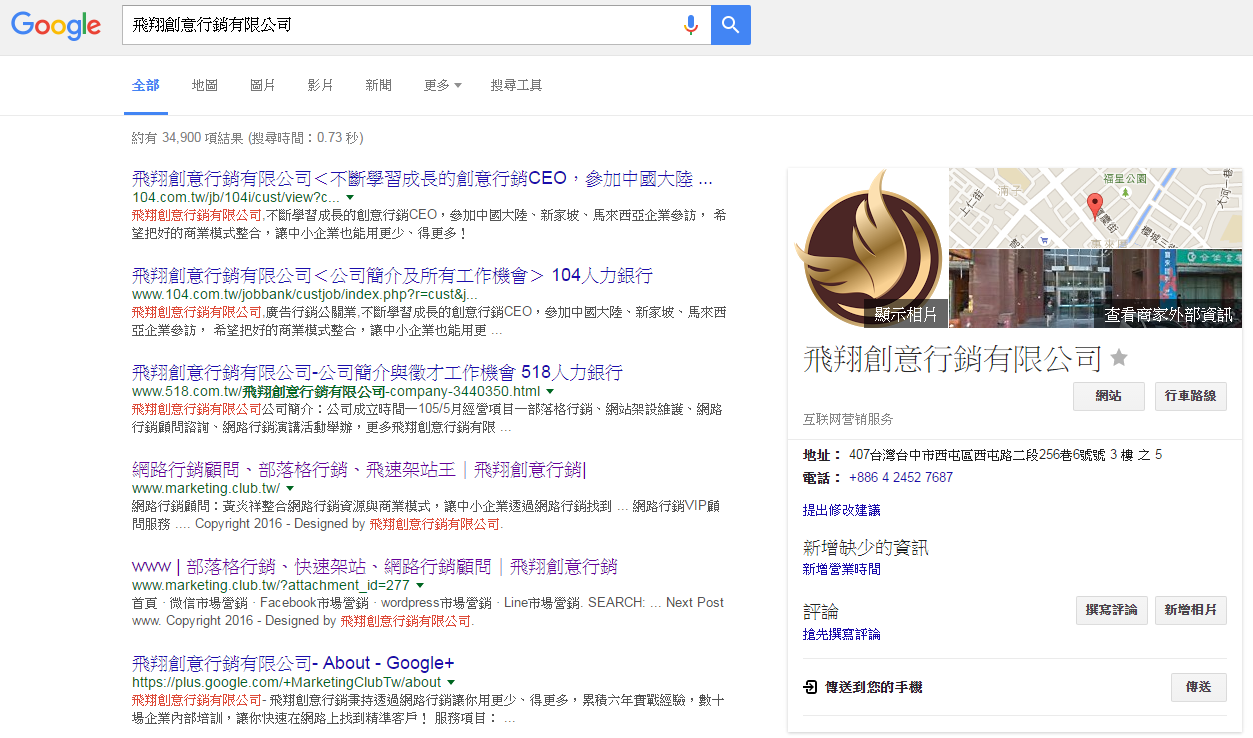The width and height of the screenshot is (1253, 738).
Task: Click the red map pin marker
Action: tap(1095, 204)
